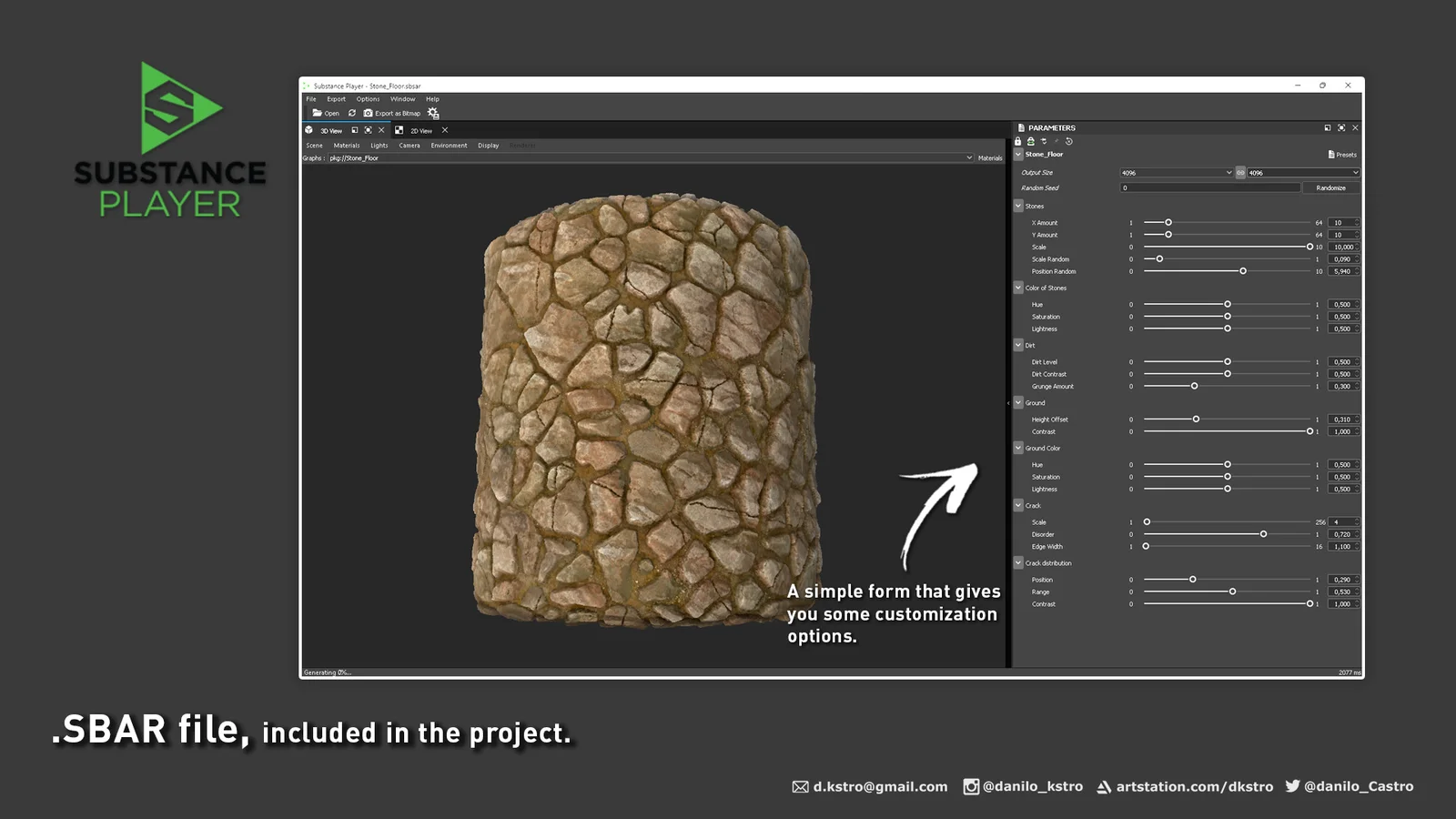The image size is (1456, 819).
Task: Collapse the Stones parameter group
Action: pos(1019,207)
